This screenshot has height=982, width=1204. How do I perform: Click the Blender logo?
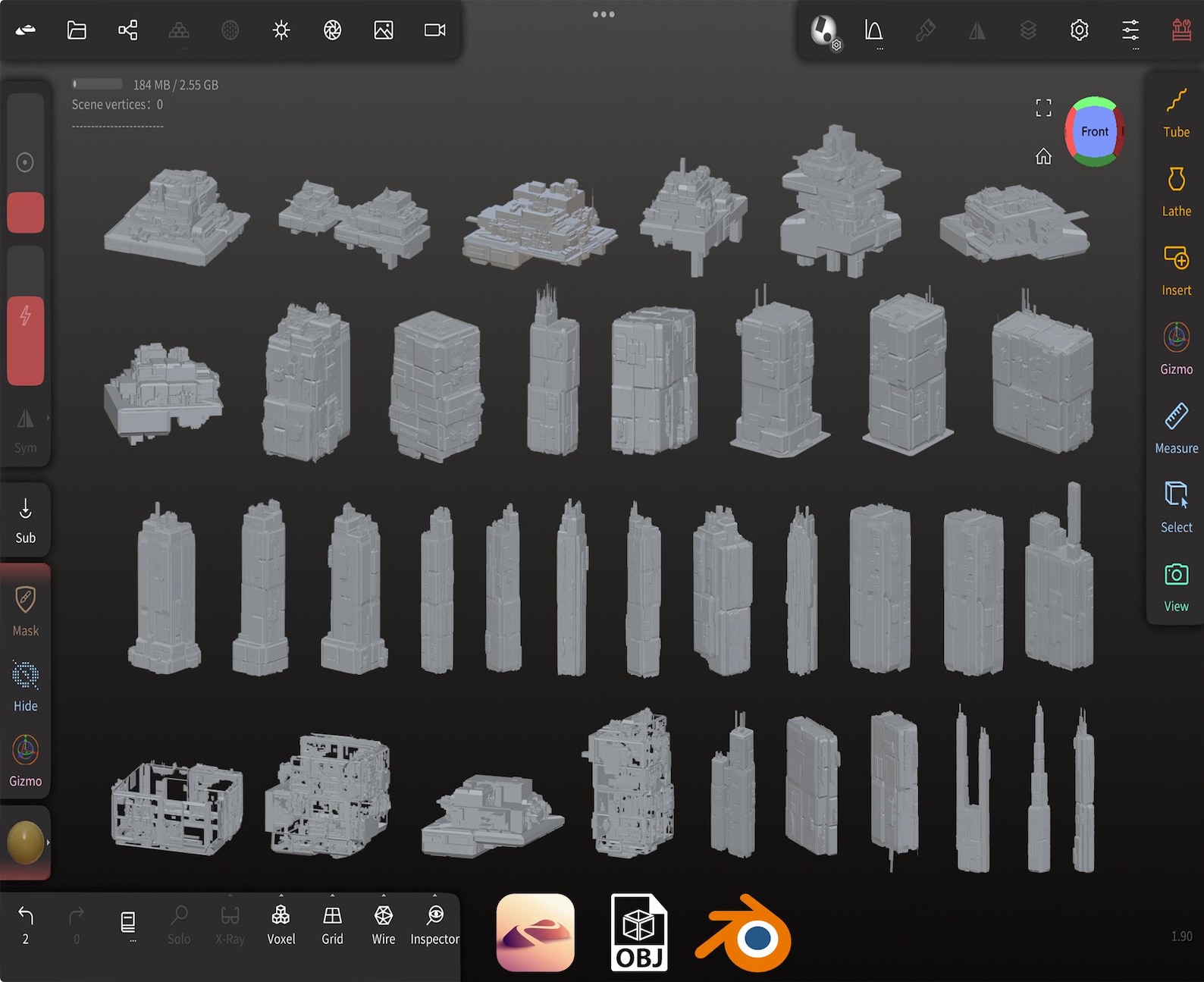744,933
